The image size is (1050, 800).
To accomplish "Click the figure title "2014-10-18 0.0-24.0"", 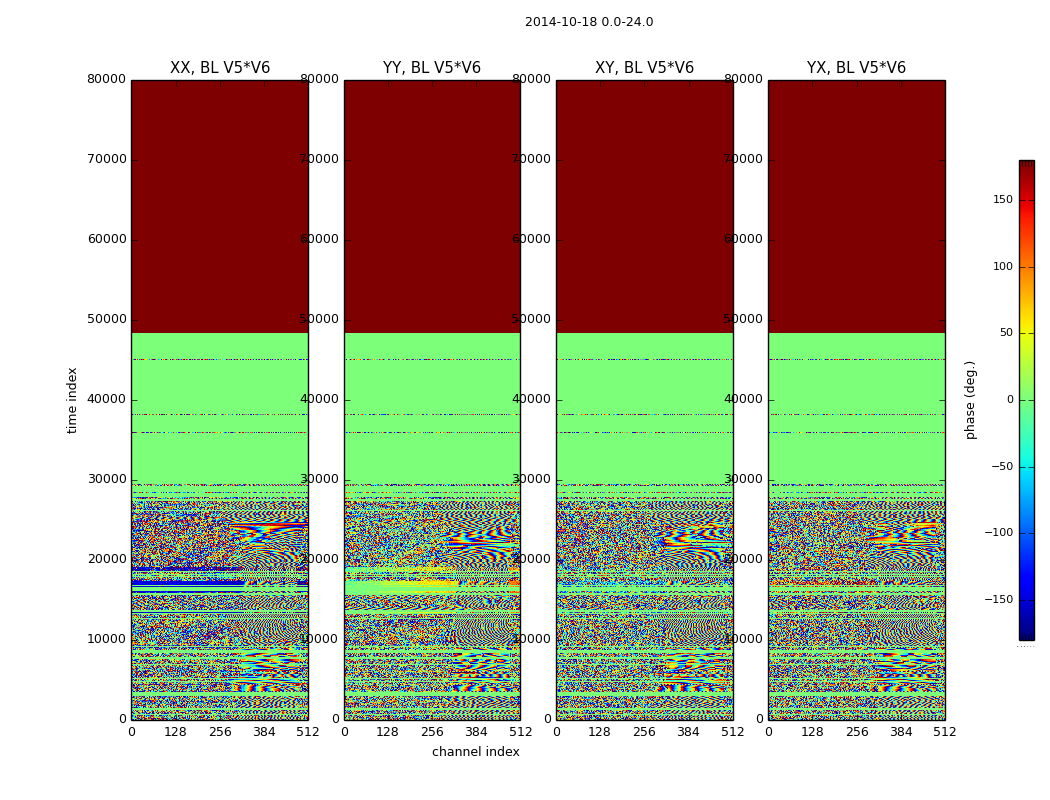I will (x=588, y=22).
